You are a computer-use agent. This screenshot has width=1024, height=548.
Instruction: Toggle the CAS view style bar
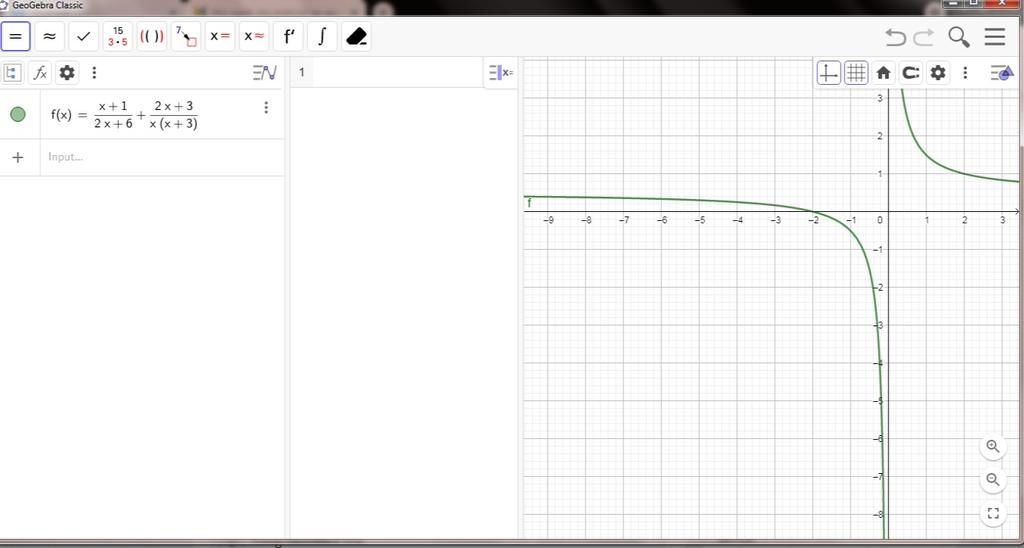click(502, 73)
